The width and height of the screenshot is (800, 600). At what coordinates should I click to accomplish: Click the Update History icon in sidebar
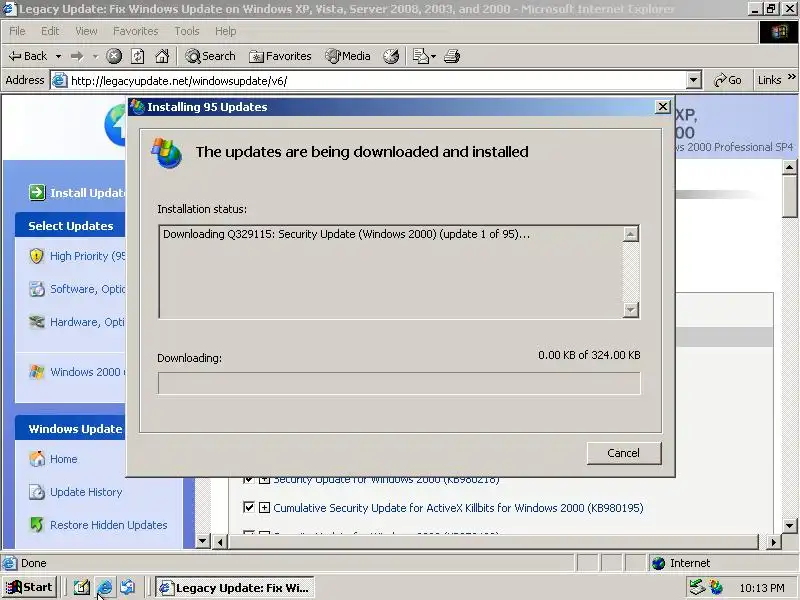coord(37,492)
